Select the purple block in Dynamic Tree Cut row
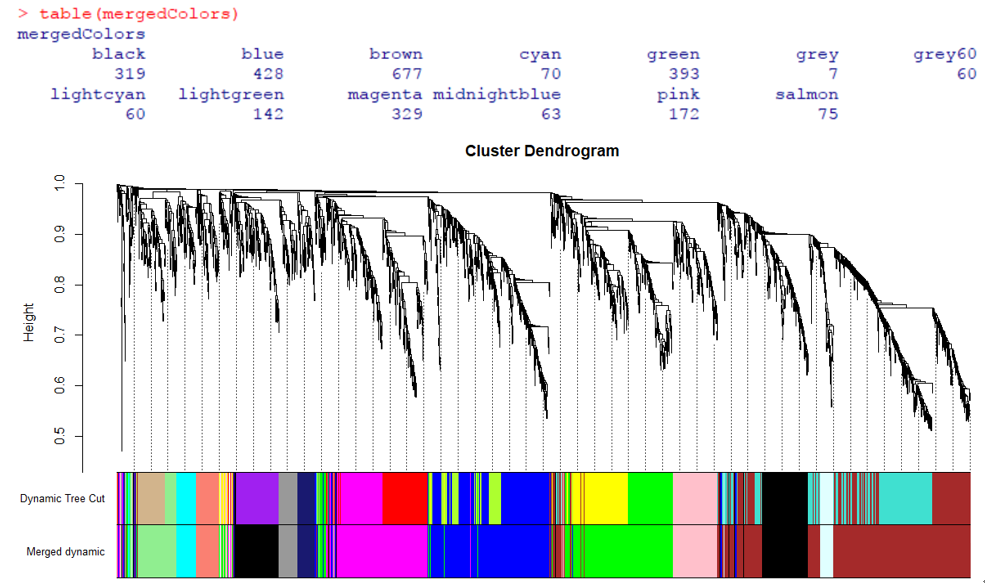The height and width of the screenshot is (584, 985). coord(256,498)
